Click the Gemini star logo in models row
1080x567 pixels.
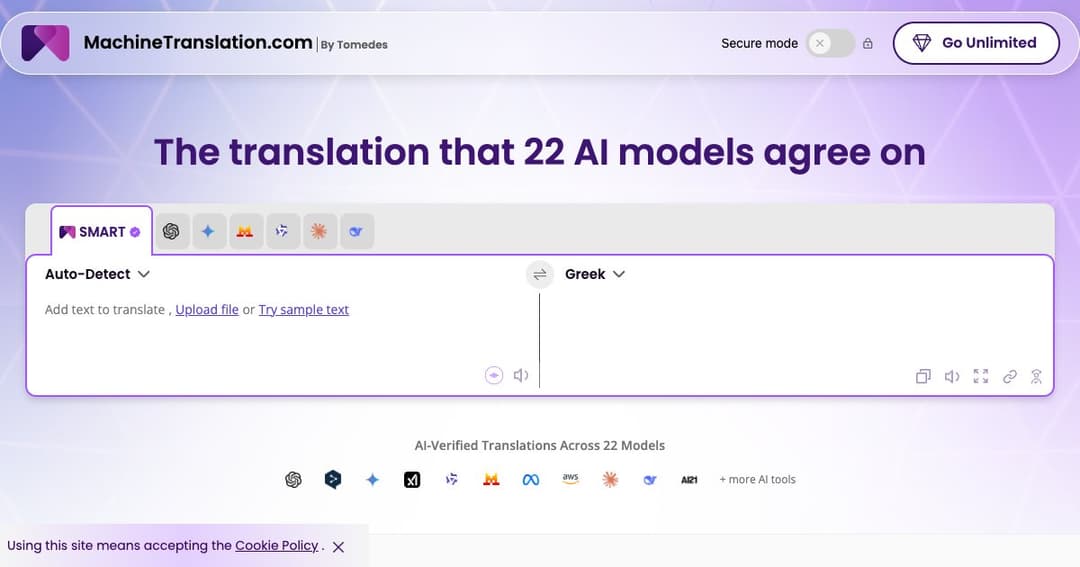[x=373, y=480]
